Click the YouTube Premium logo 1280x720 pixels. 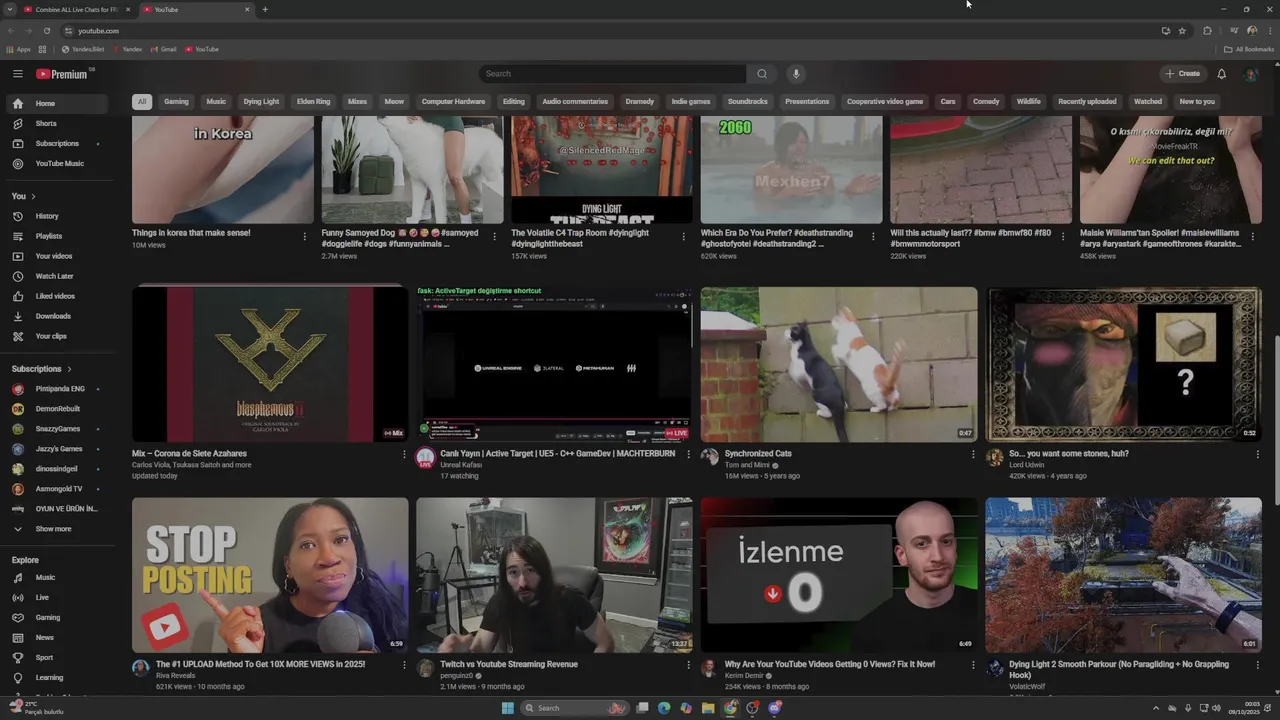coord(62,74)
